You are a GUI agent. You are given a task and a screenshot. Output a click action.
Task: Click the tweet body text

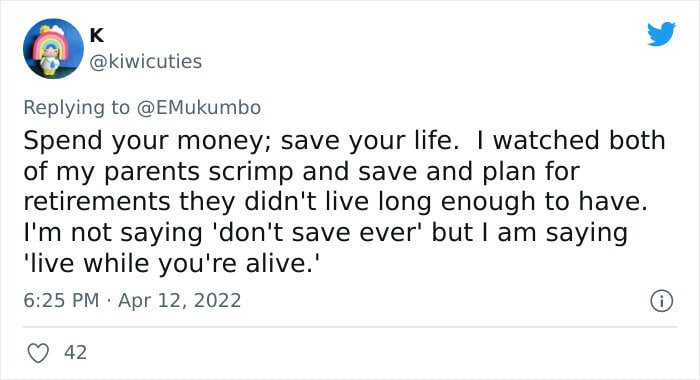coord(344,202)
